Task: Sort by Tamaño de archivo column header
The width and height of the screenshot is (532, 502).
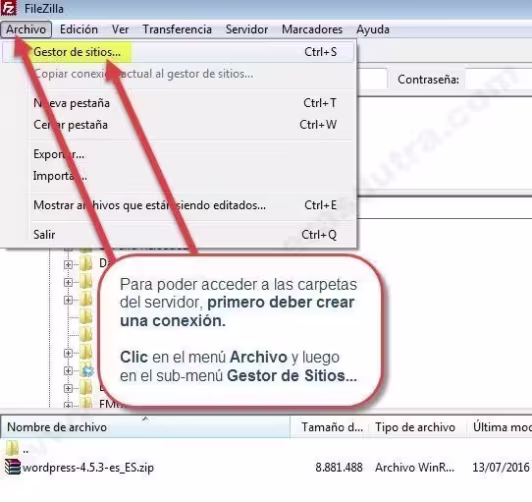Action: pyautogui.click(x=331, y=427)
